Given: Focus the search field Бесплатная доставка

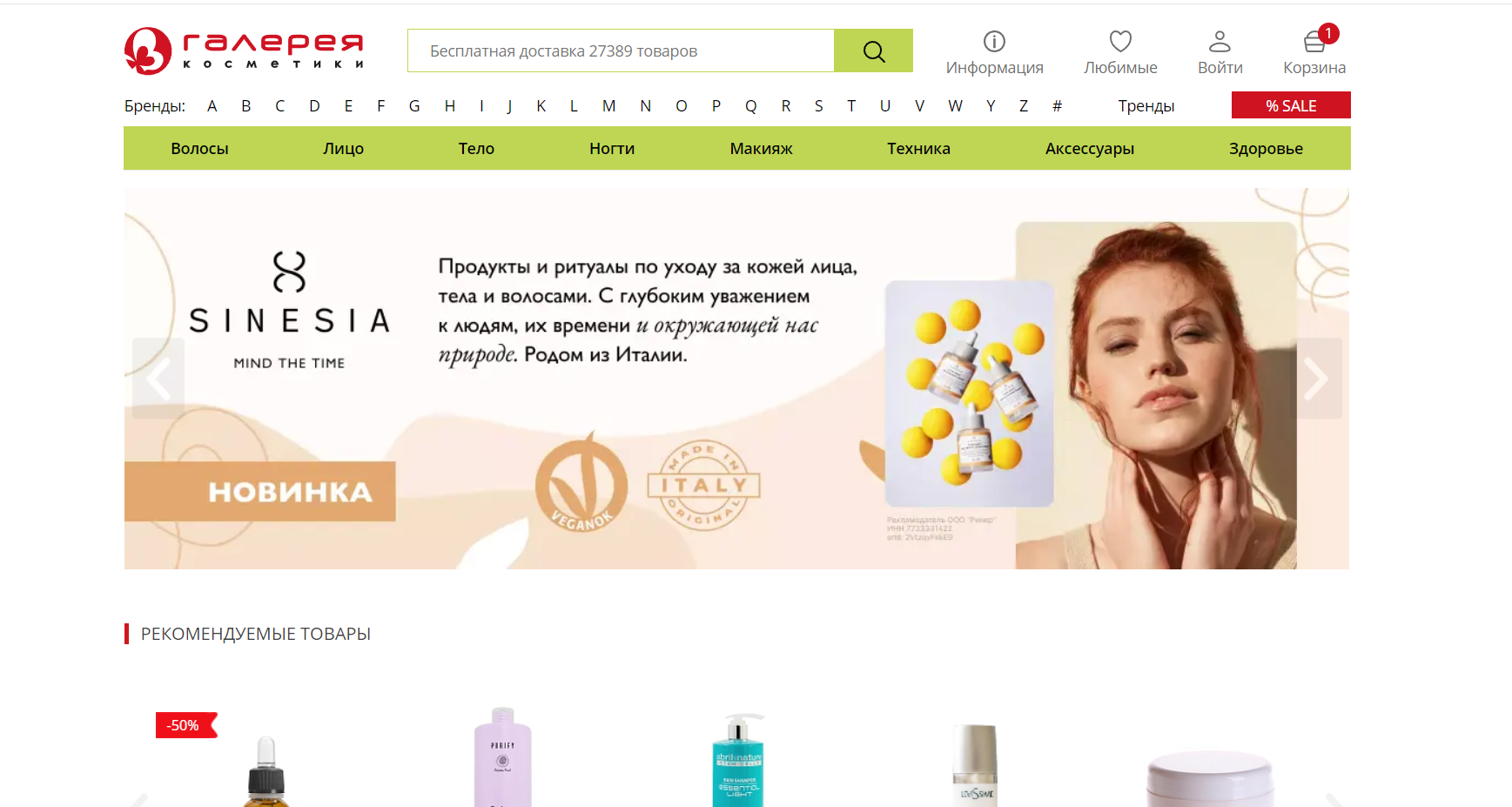Looking at the screenshot, I should coord(621,50).
